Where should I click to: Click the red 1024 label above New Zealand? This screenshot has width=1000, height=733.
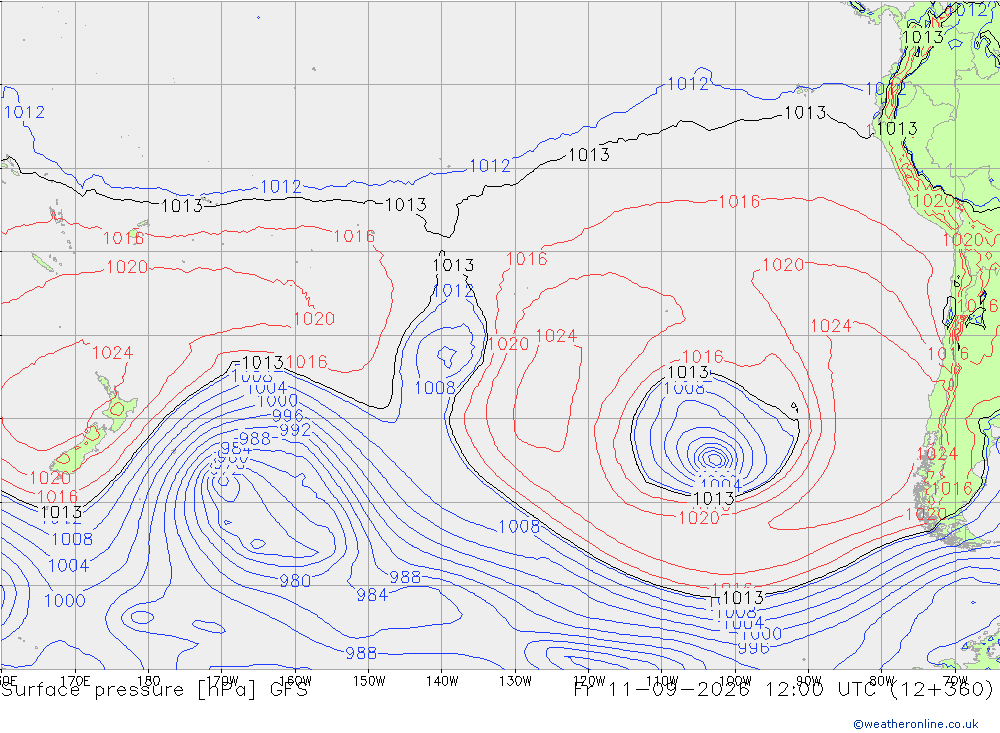[112, 353]
